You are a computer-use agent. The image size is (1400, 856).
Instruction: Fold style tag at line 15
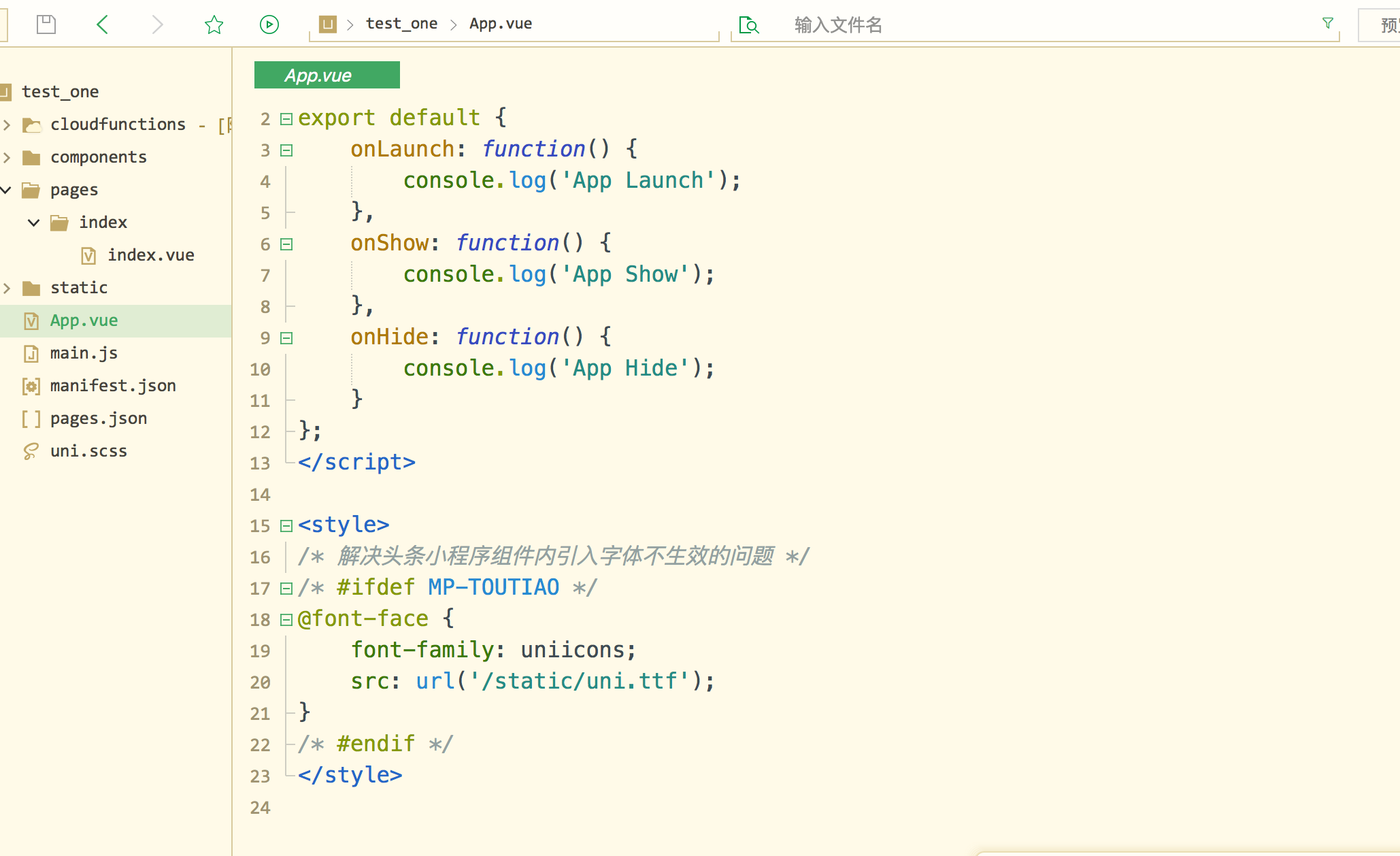[x=286, y=526]
